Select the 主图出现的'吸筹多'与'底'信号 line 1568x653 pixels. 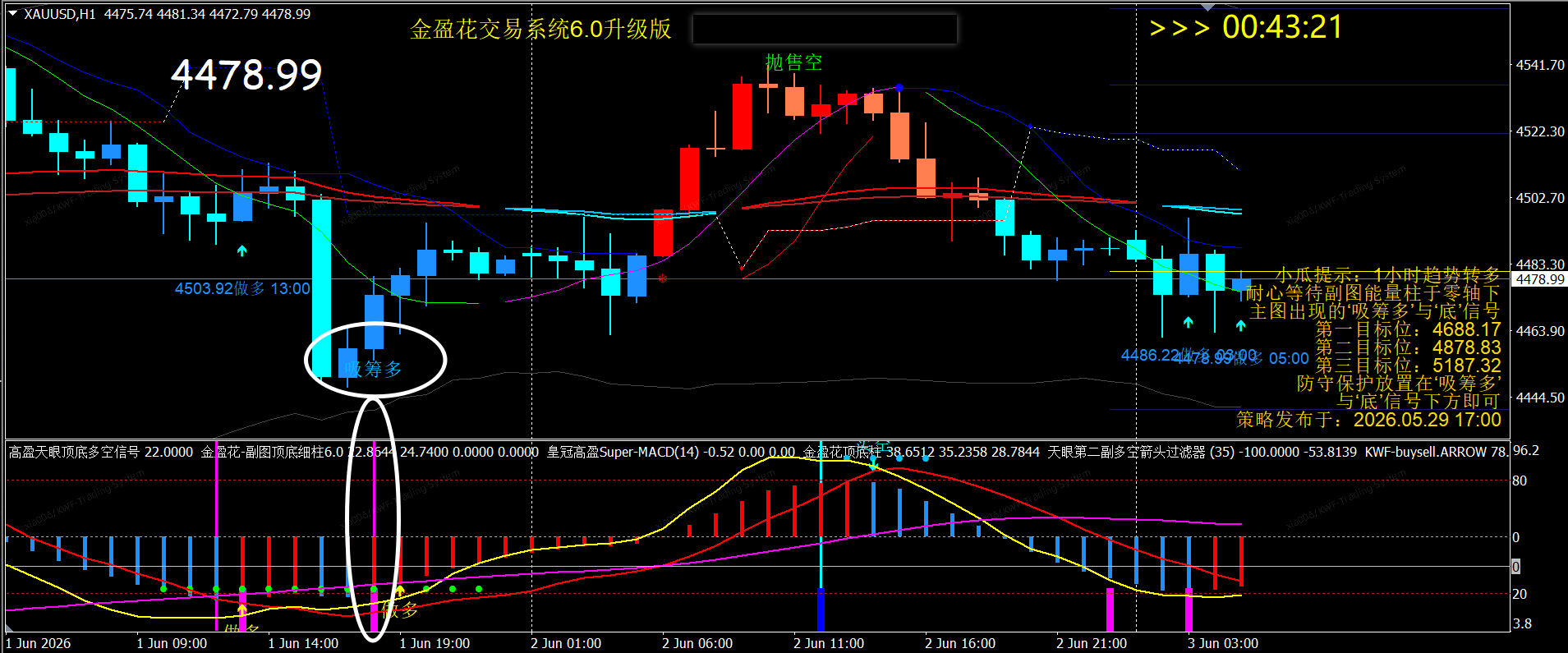point(1375,311)
